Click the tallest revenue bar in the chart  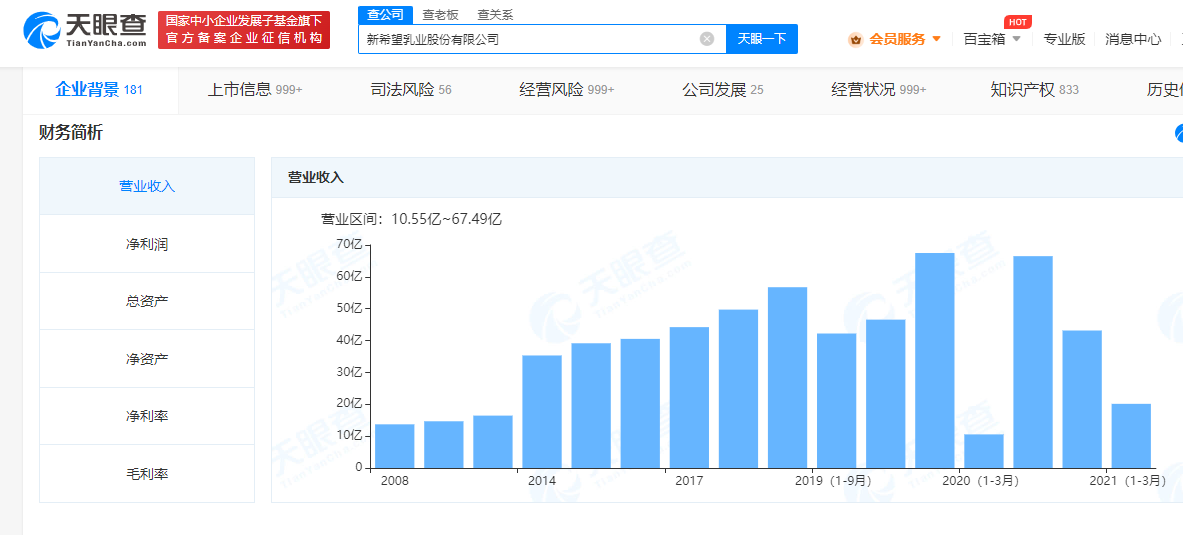934,360
